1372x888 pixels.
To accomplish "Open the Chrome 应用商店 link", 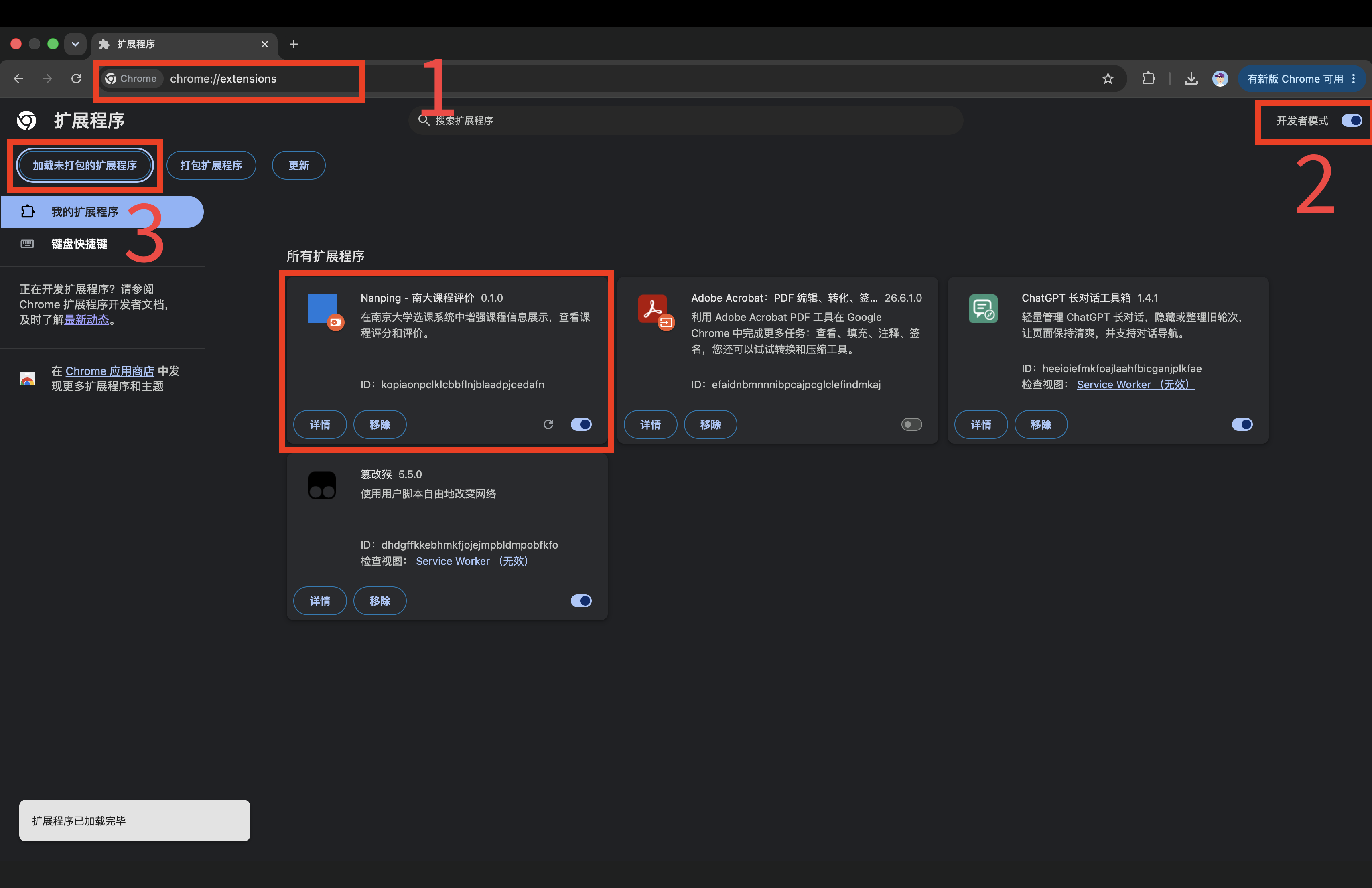I will click(x=110, y=371).
